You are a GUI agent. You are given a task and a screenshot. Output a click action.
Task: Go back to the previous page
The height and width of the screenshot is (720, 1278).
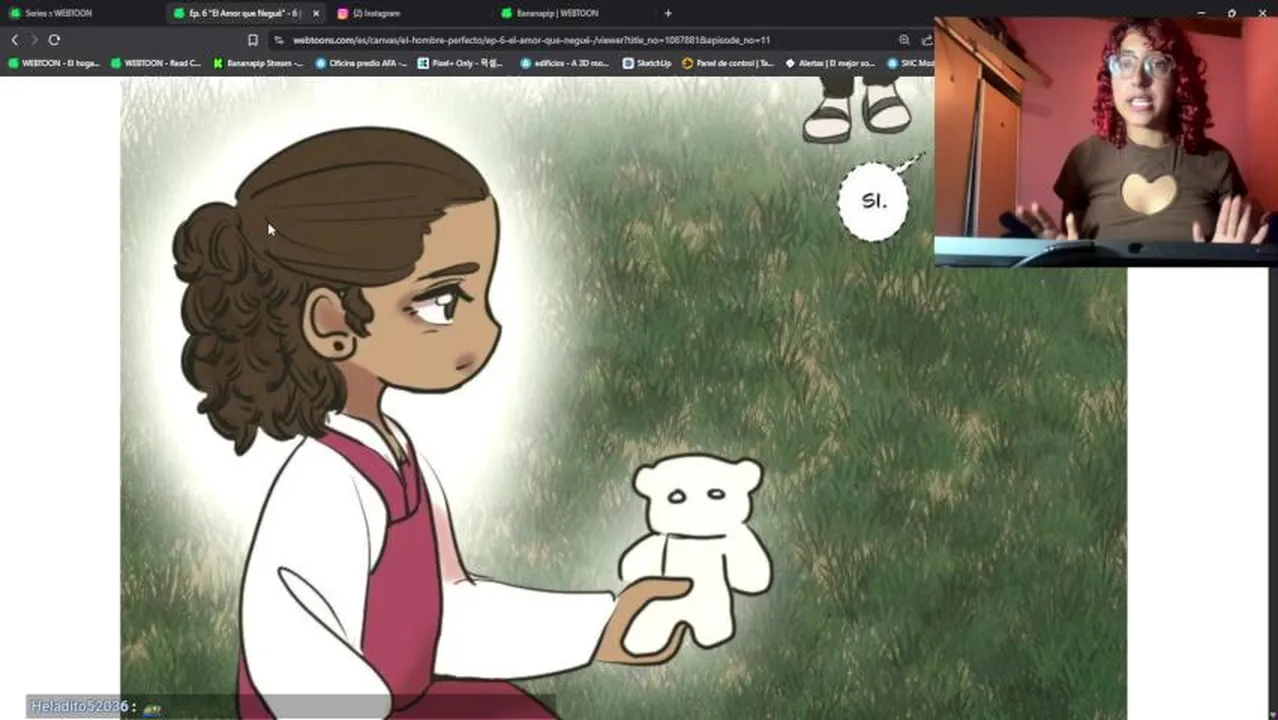tap(14, 40)
